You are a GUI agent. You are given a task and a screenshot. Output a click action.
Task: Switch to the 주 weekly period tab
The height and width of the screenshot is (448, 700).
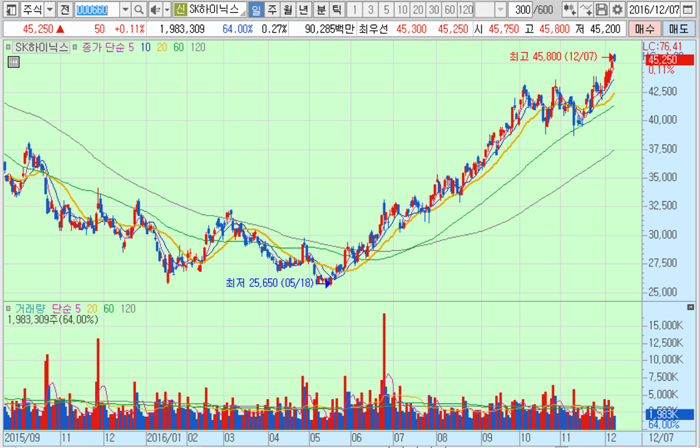tap(274, 9)
